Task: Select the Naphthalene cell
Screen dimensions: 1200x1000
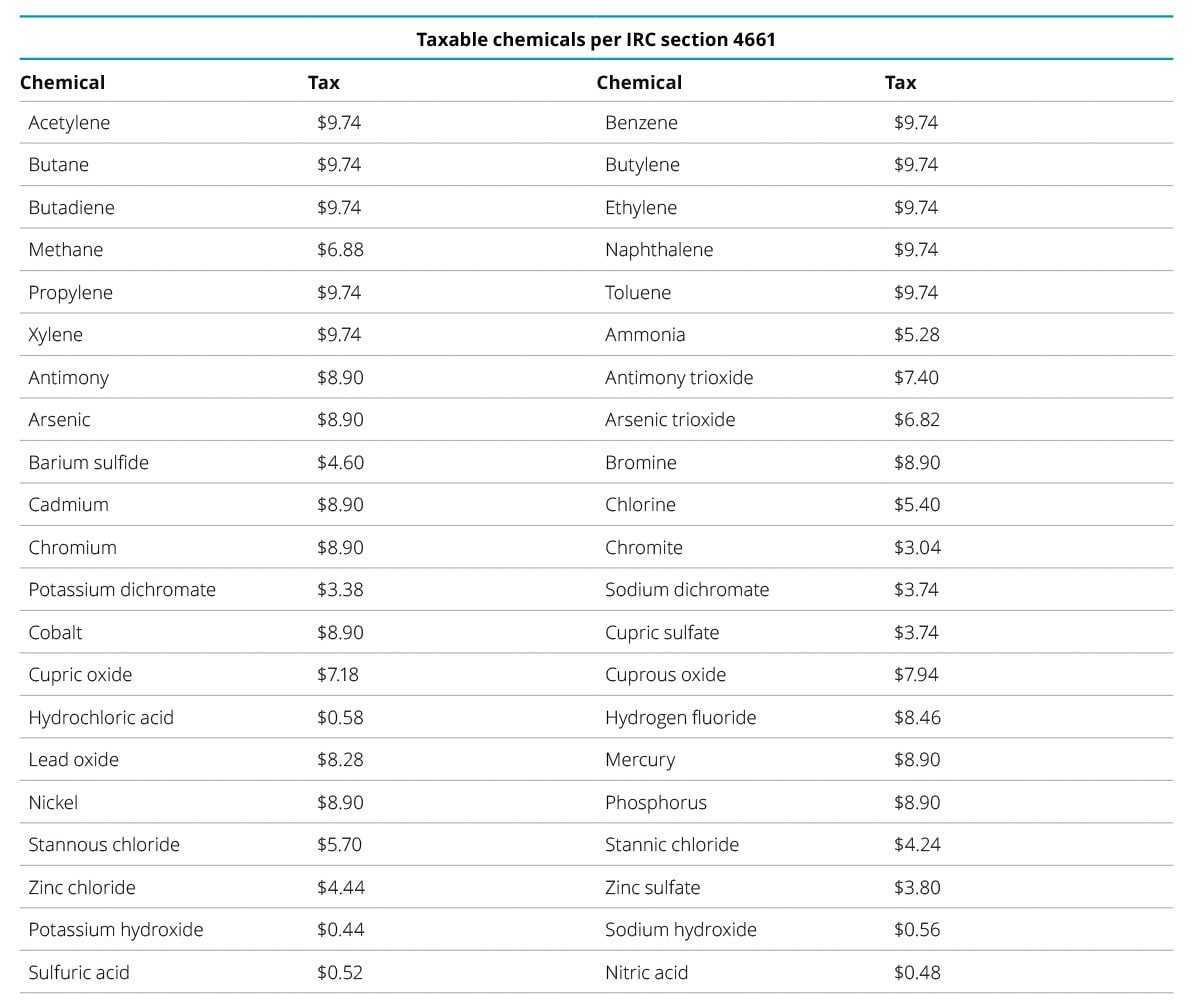Action: [659, 250]
